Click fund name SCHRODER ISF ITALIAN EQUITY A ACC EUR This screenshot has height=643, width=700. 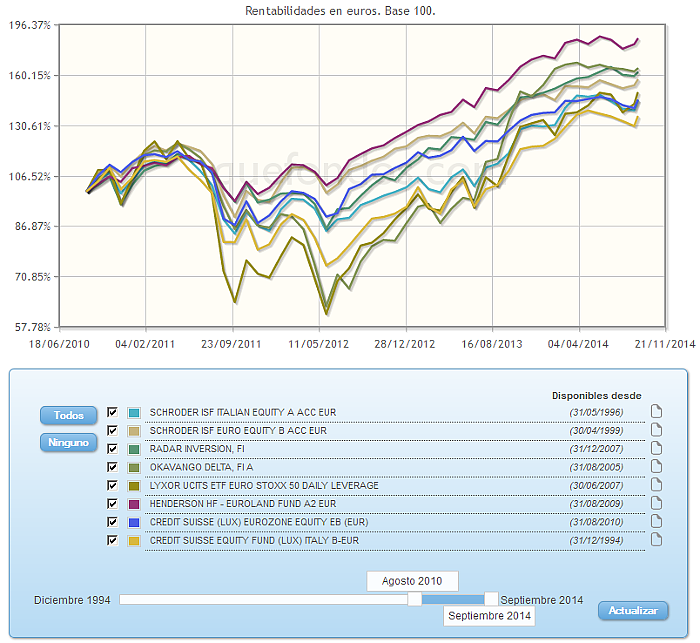(243, 412)
